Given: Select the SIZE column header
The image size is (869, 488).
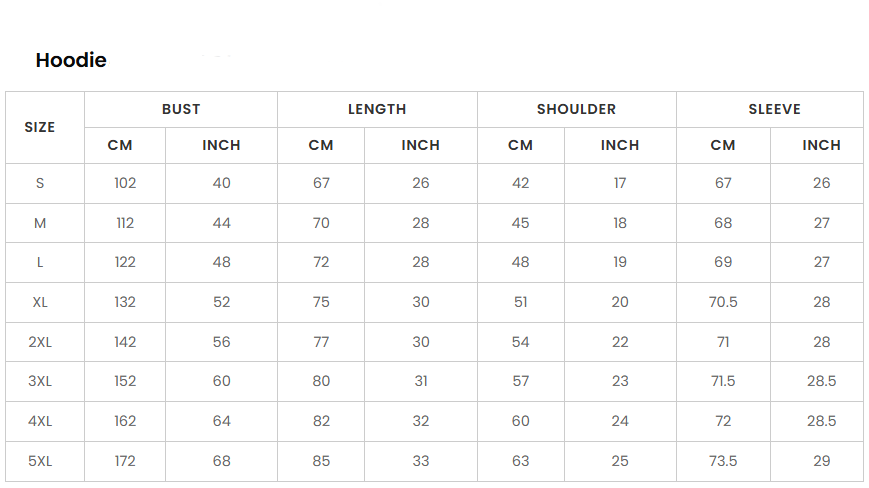Looking at the screenshot, I should tap(40, 127).
